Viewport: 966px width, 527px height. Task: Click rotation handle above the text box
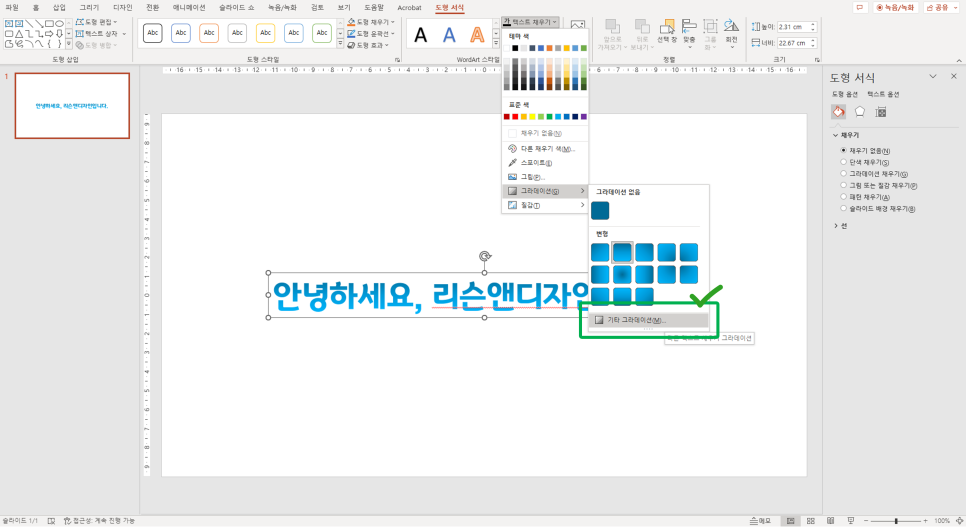[485, 256]
